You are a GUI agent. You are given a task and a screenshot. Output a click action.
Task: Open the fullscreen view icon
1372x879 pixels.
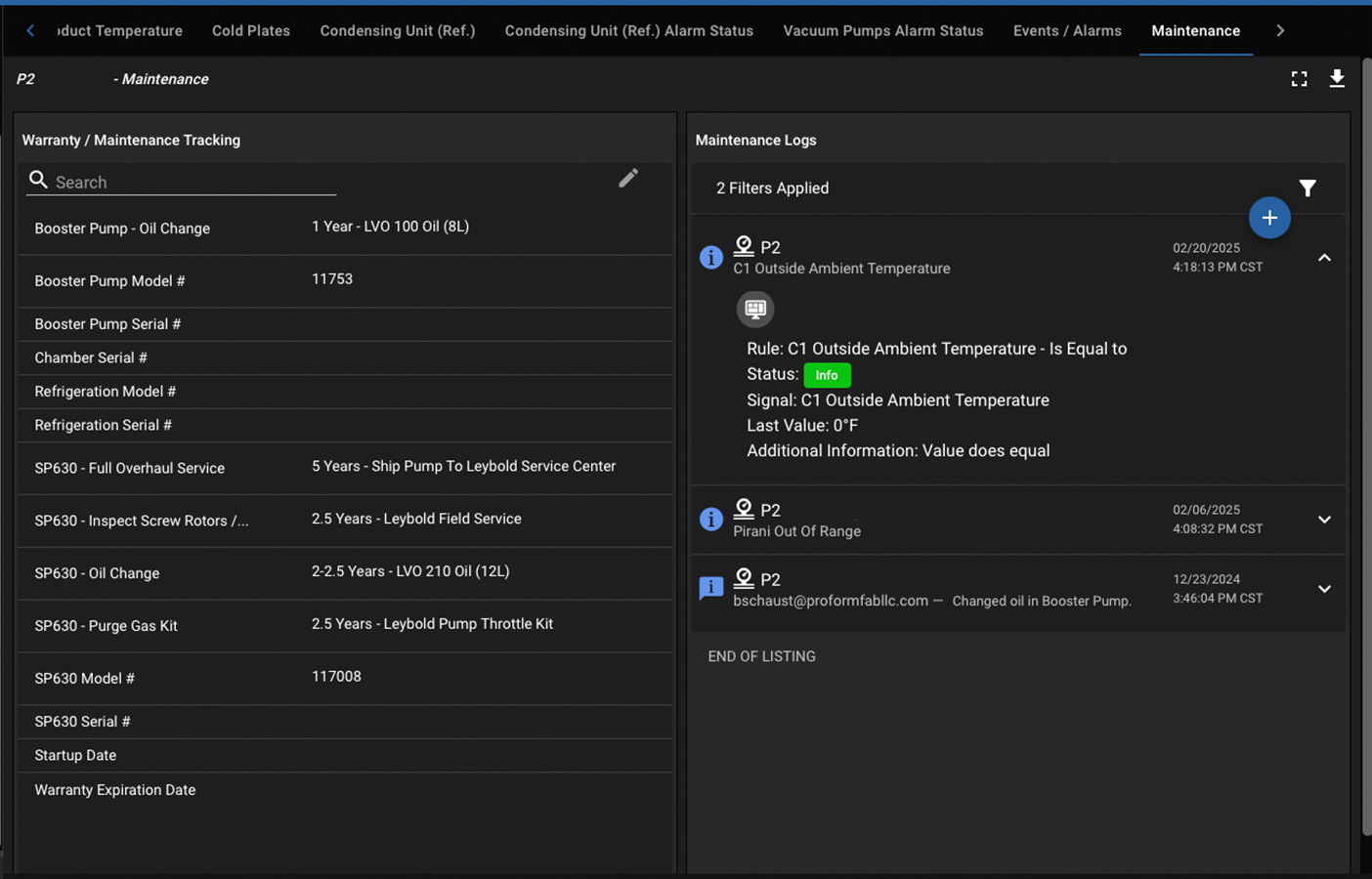coord(1299,78)
